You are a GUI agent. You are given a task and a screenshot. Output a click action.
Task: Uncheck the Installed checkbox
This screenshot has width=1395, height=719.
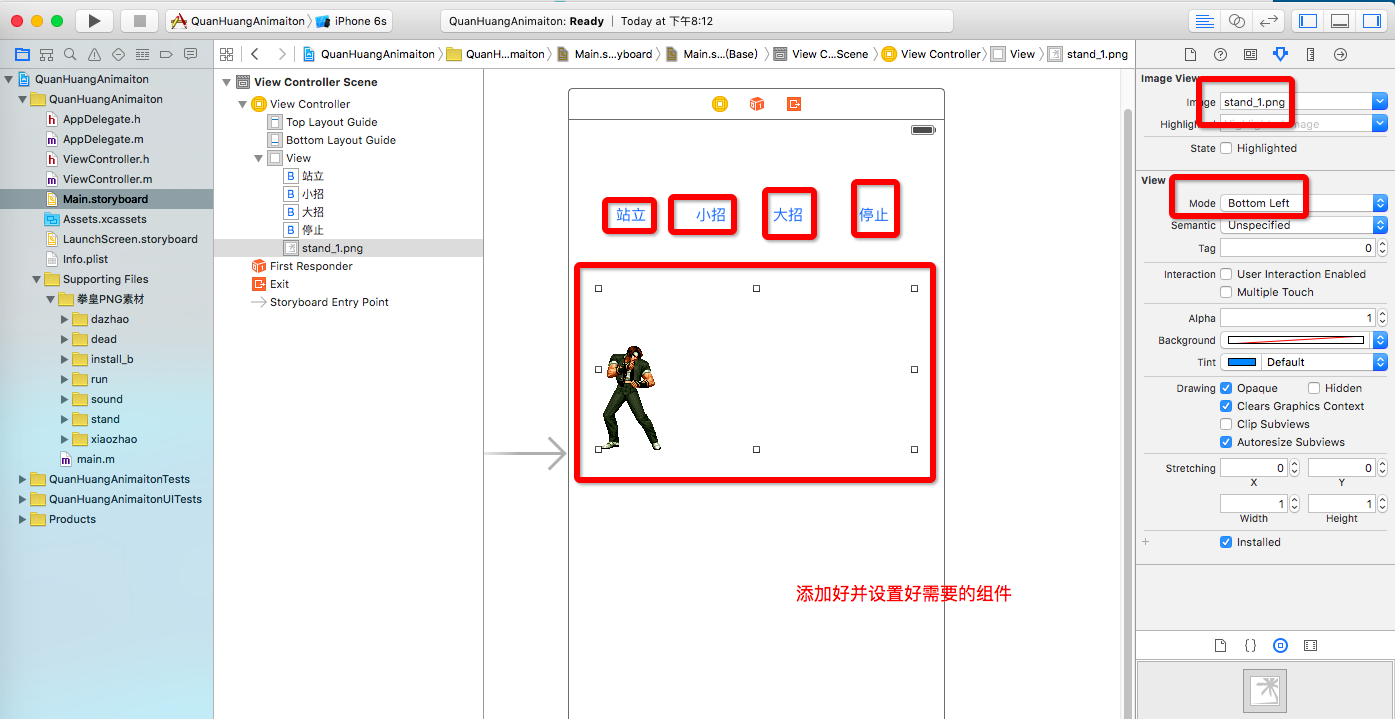1226,542
